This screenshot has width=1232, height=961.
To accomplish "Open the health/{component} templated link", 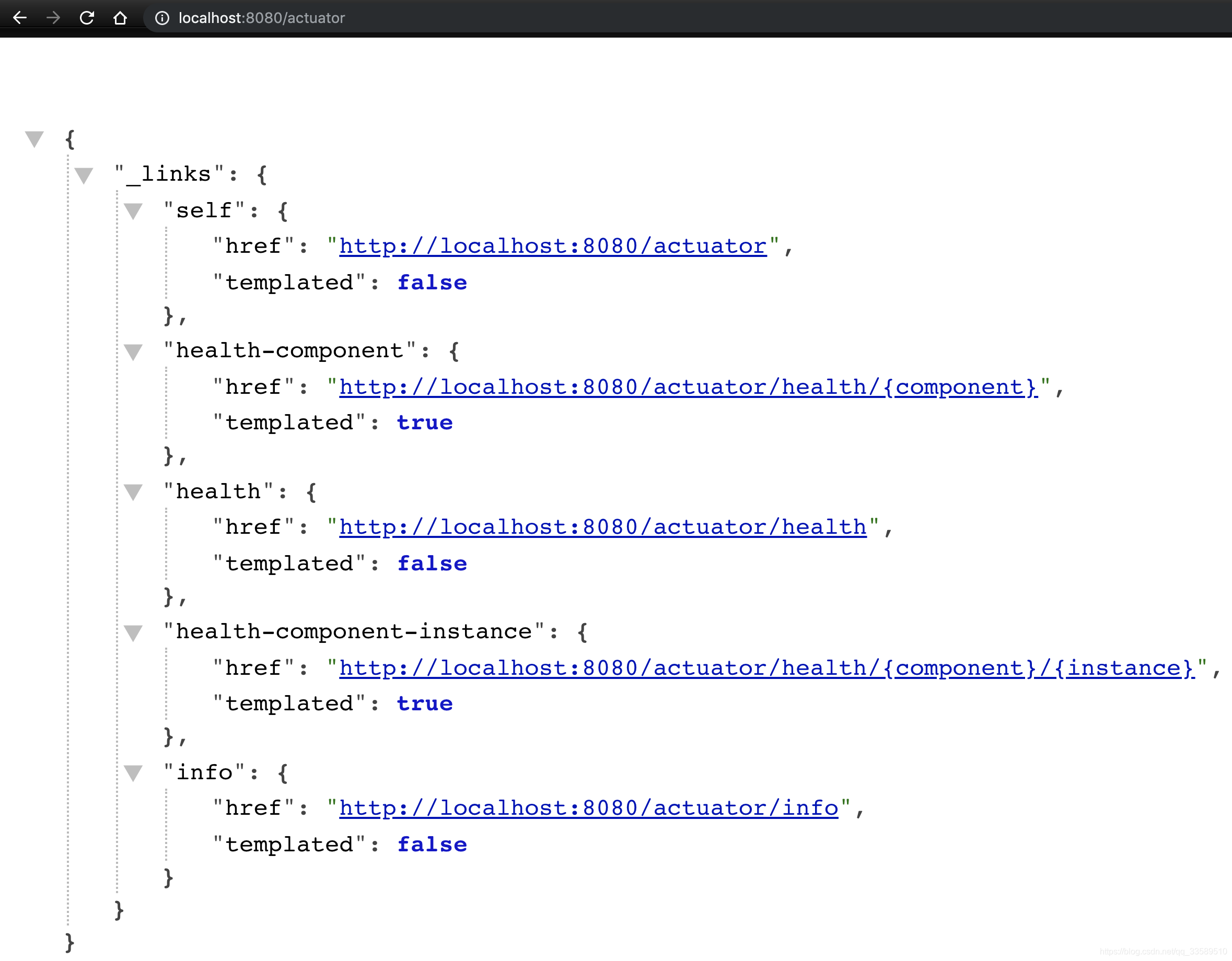I will (688, 387).
